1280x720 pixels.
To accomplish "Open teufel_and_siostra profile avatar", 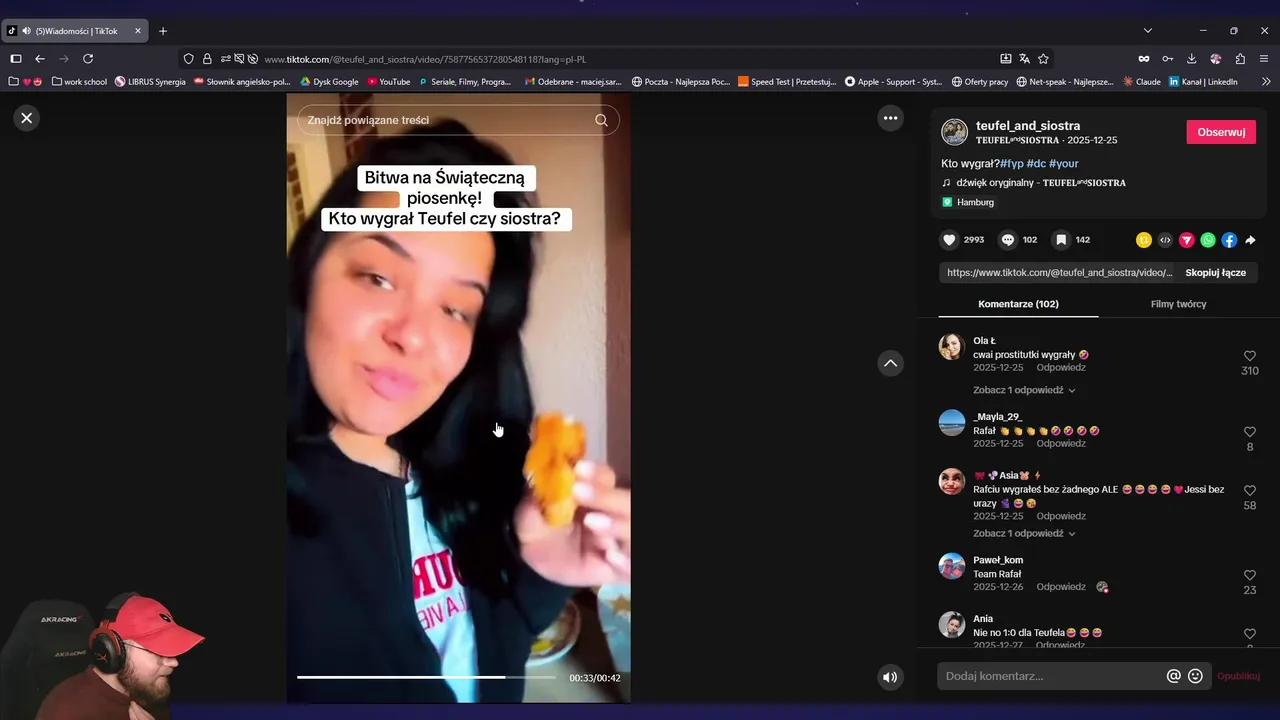I will (x=955, y=132).
